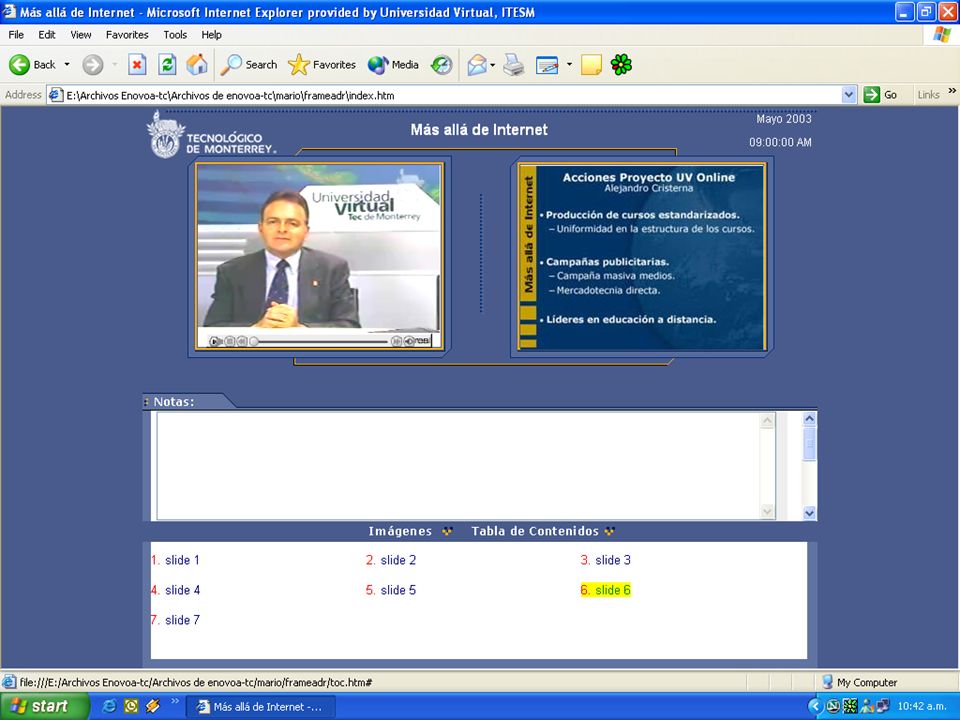Click the Edit page toolbar icon
Screen dimensions: 960x720
pos(547,64)
